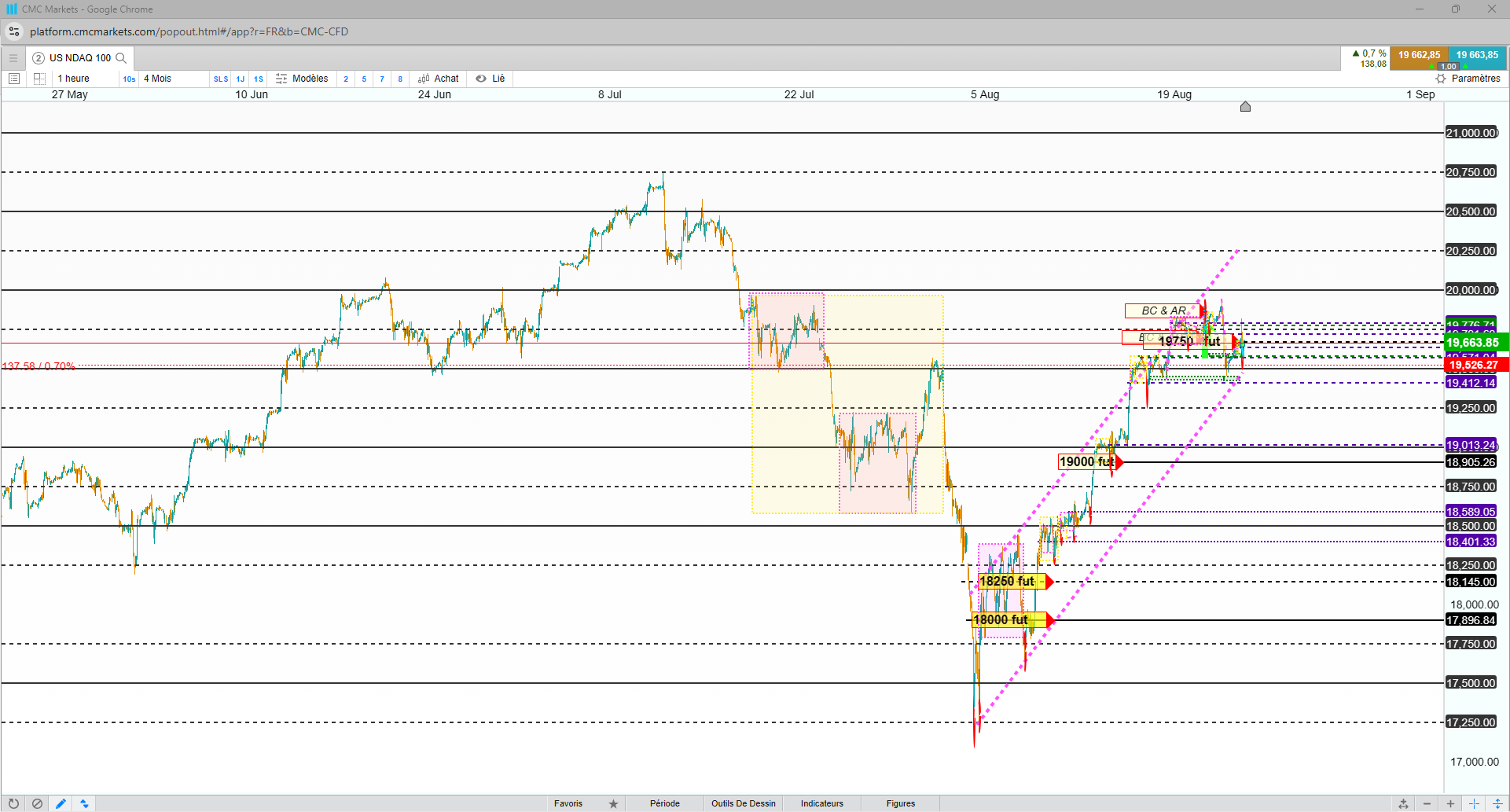This screenshot has width=1510, height=812.
Task: Open the hamburger menu beside the chart tab
Action: pyautogui.click(x=13, y=58)
